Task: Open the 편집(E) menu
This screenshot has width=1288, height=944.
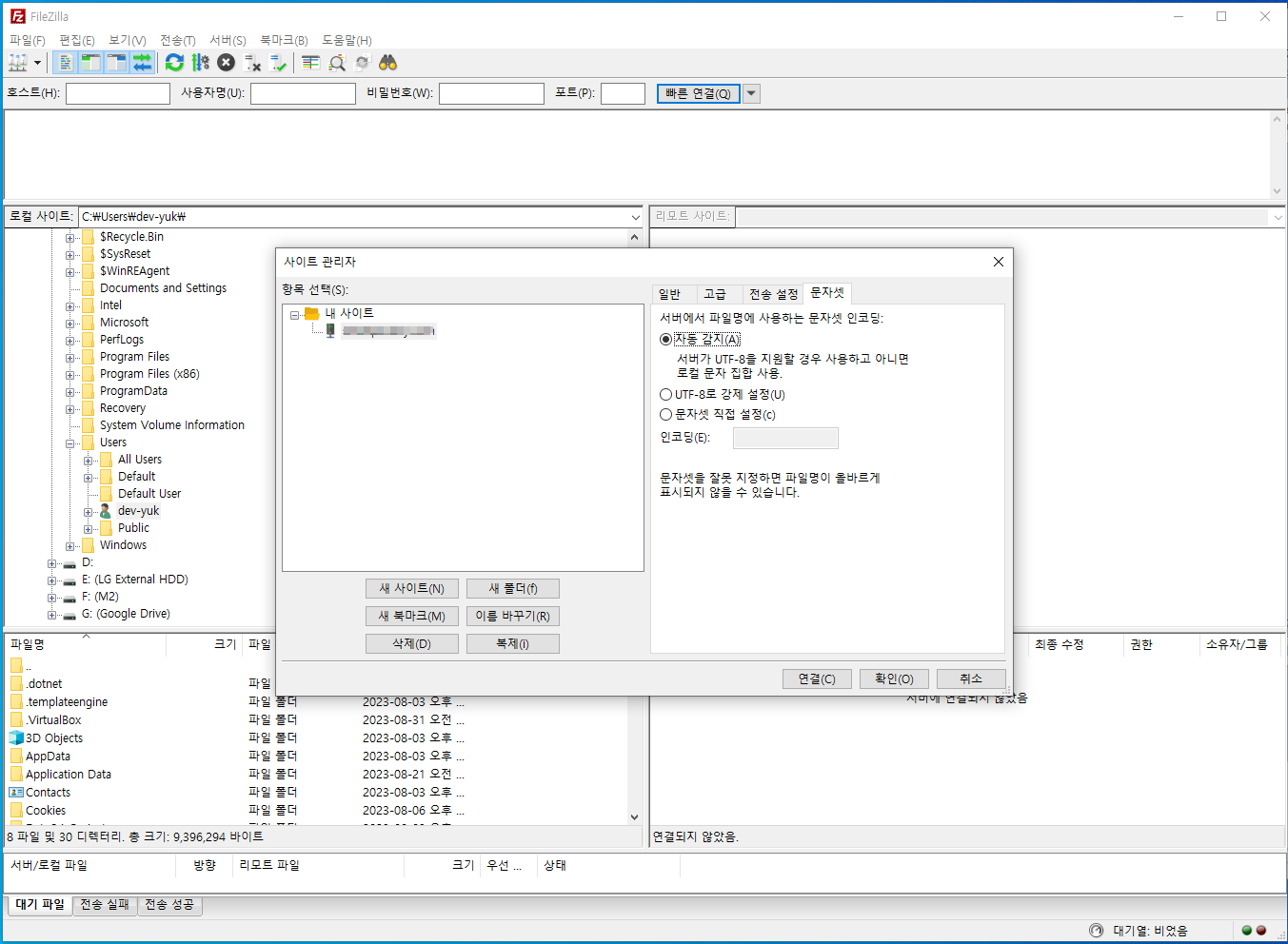Action: (x=77, y=40)
